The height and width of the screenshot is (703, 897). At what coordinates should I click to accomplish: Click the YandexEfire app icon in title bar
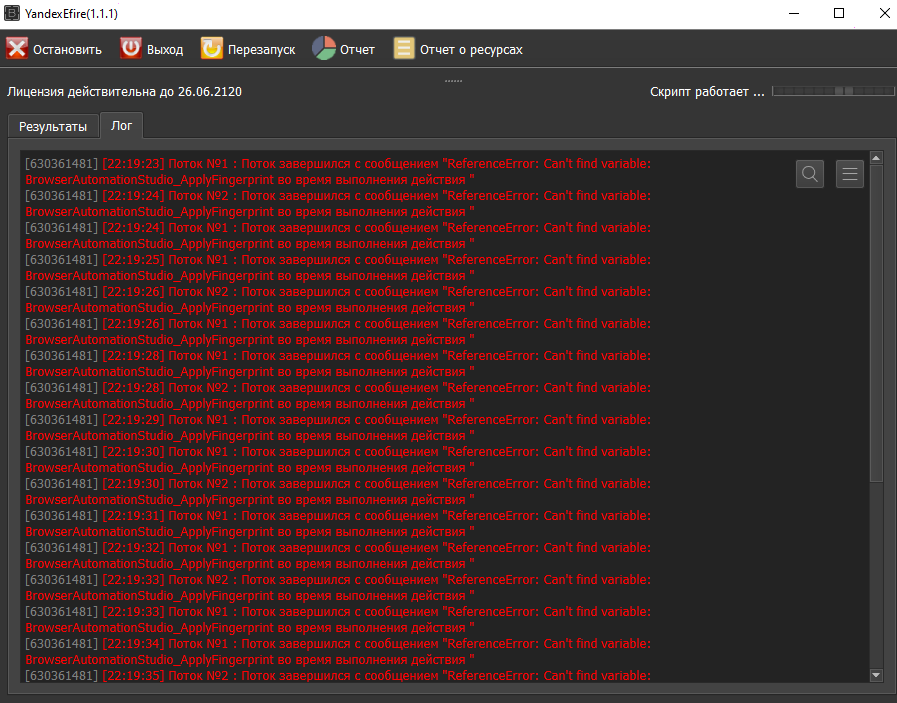point(13,13)
